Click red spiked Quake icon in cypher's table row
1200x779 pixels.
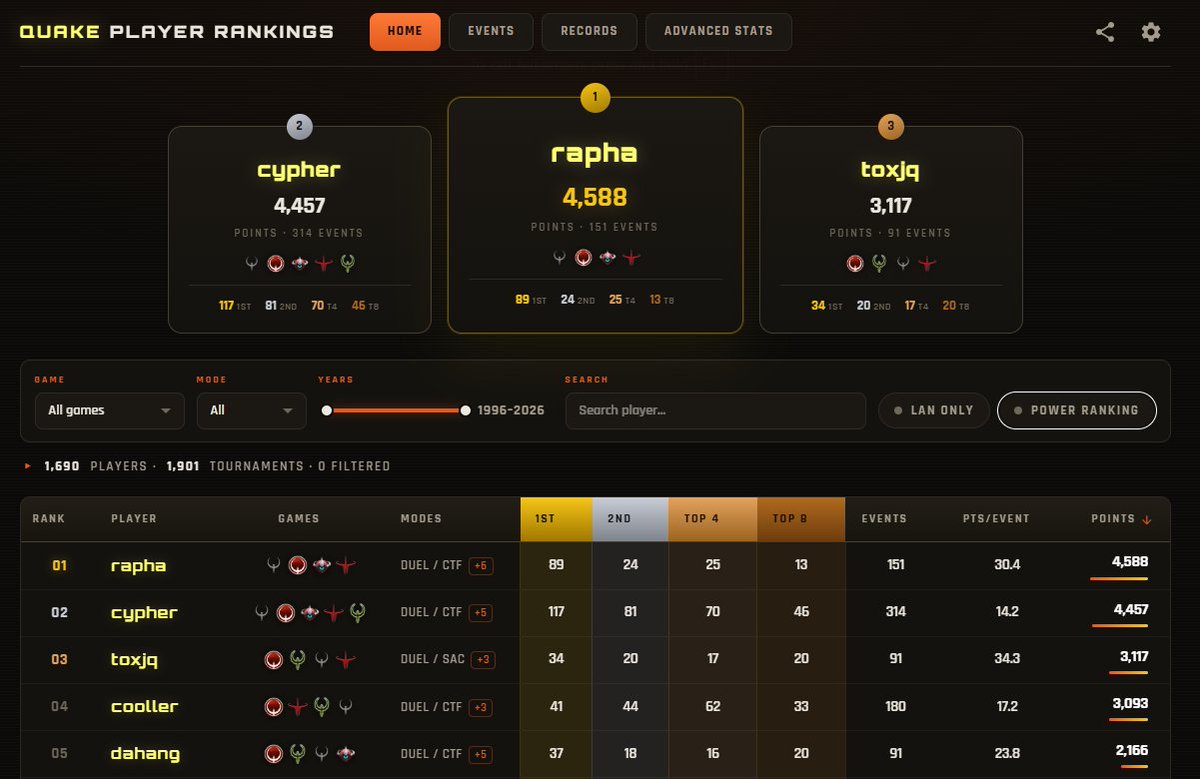point(333,613)
